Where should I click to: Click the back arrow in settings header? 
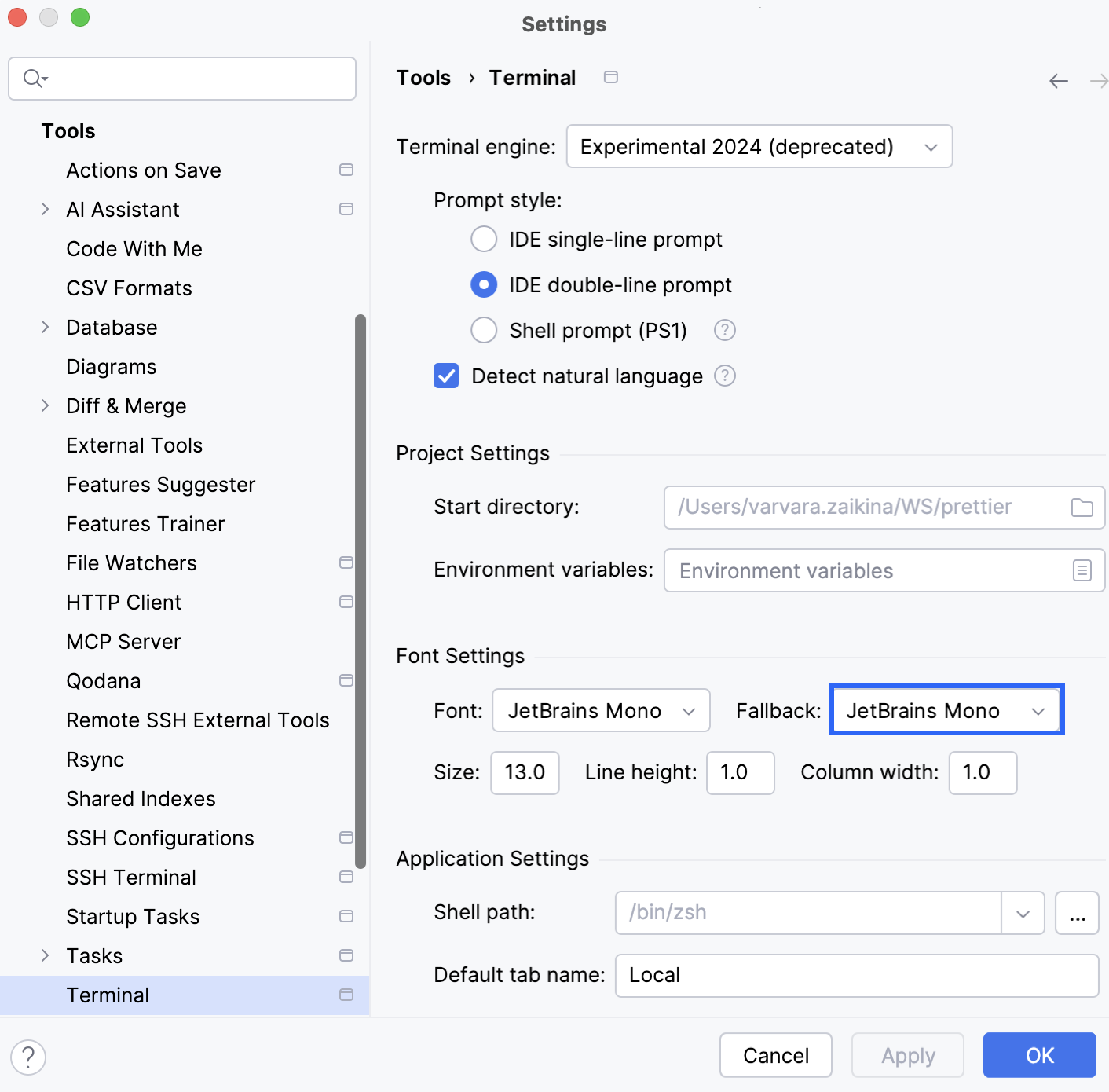[x=1058, y=81]
